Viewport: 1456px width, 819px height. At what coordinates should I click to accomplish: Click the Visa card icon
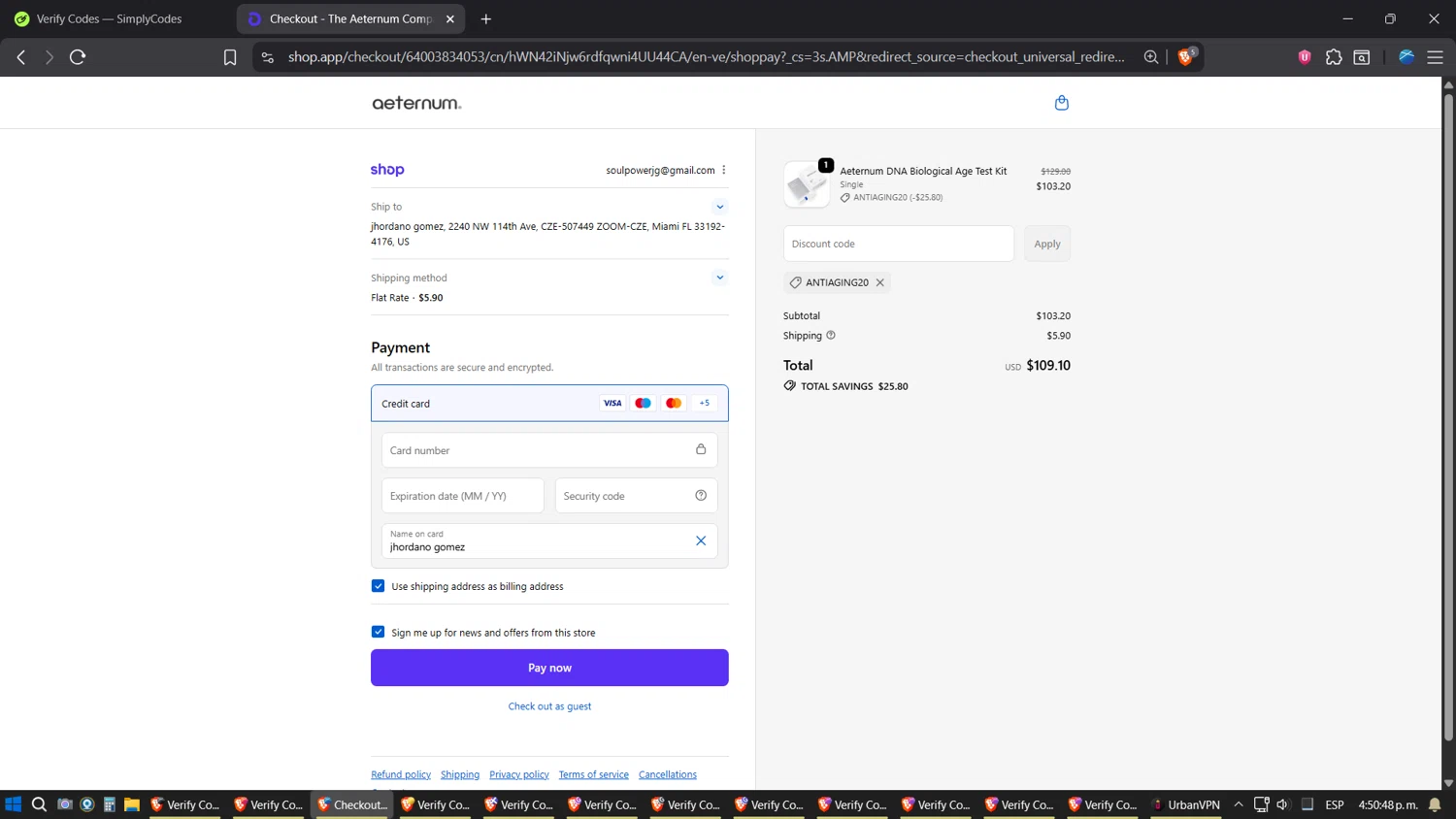coord(612,403)
